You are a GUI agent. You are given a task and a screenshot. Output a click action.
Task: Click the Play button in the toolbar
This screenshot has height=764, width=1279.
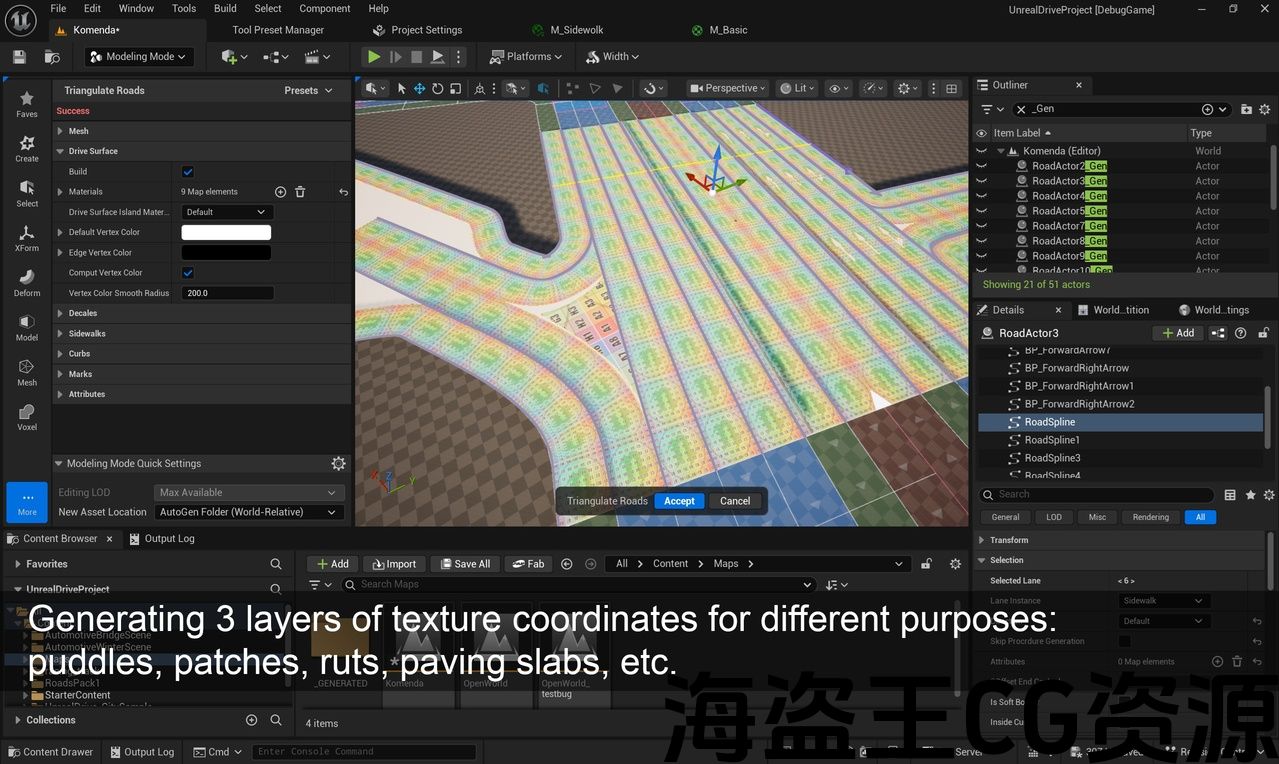click(x=374, y=57)
